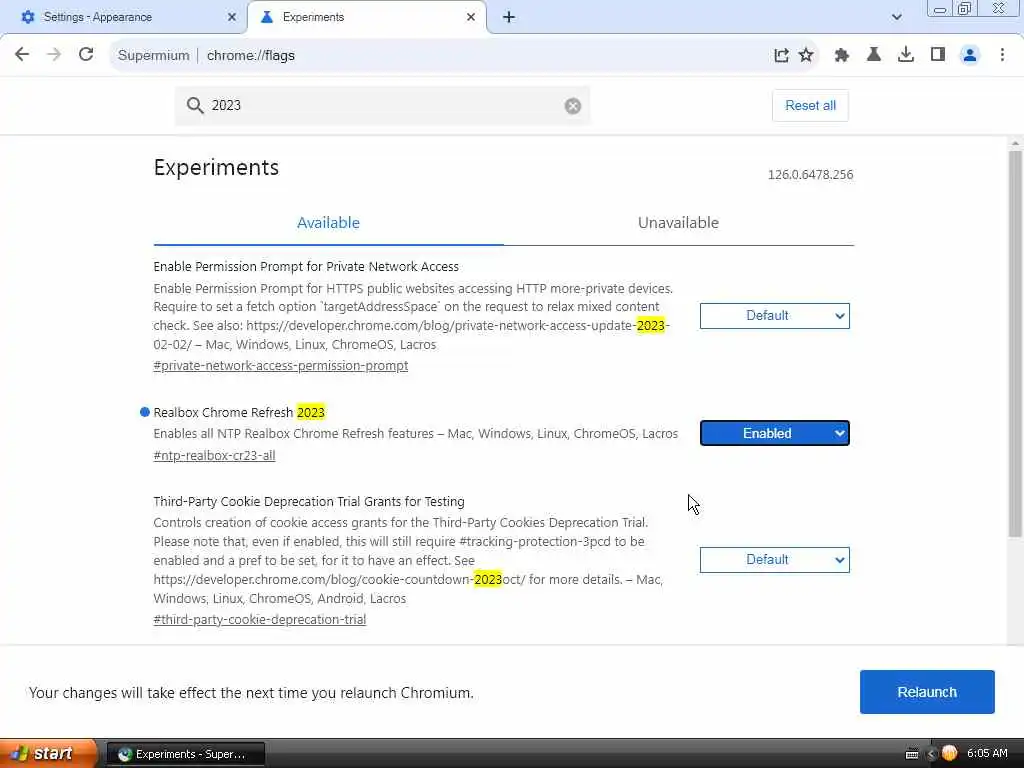Click the search magnifier icon

click(195, 105)
